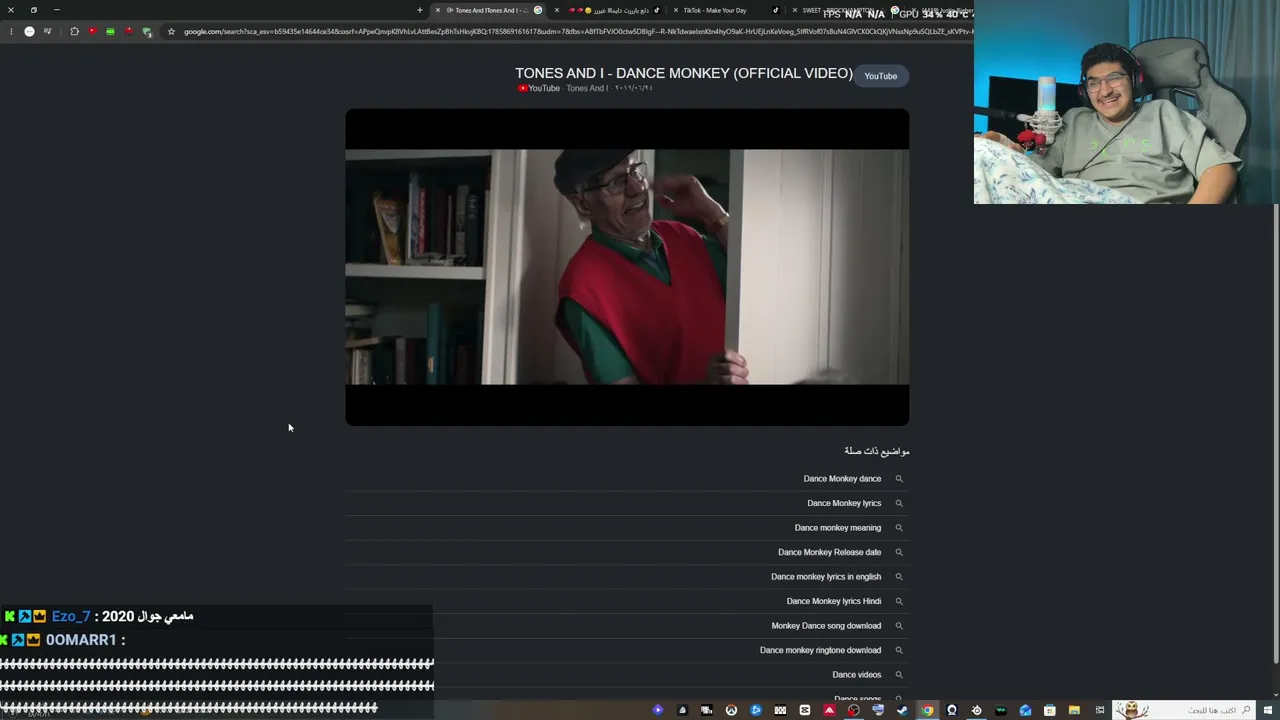Click the green extension icon in toolbar
This screenshot has width=1280, height=720.
click(x=110, y=32)
